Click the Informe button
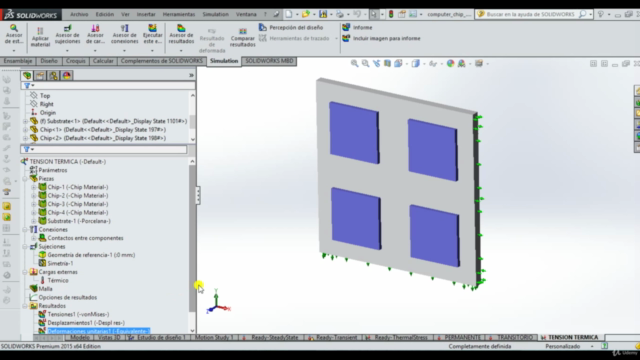Viewport: 640px width, 360px height. pyautogui.click(x=357, y=27)
